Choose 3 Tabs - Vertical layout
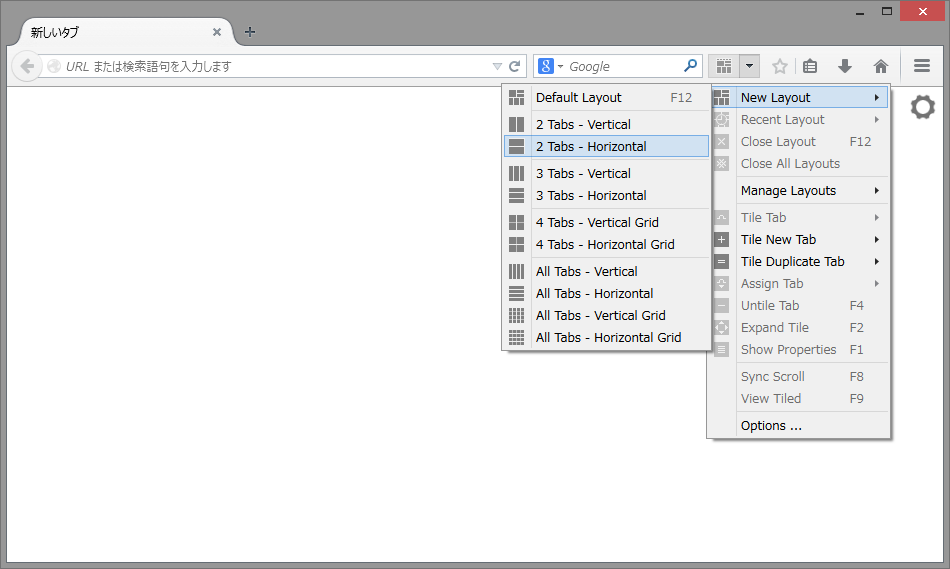 pos(607,173)
